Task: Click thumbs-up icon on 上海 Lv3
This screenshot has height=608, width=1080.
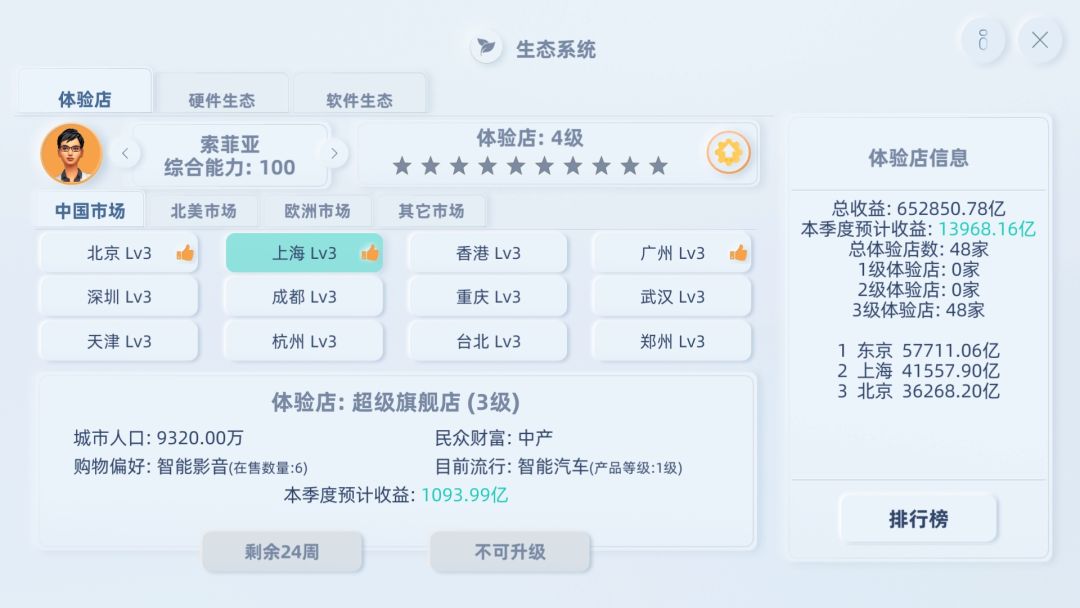Action: tap(370, 253)
